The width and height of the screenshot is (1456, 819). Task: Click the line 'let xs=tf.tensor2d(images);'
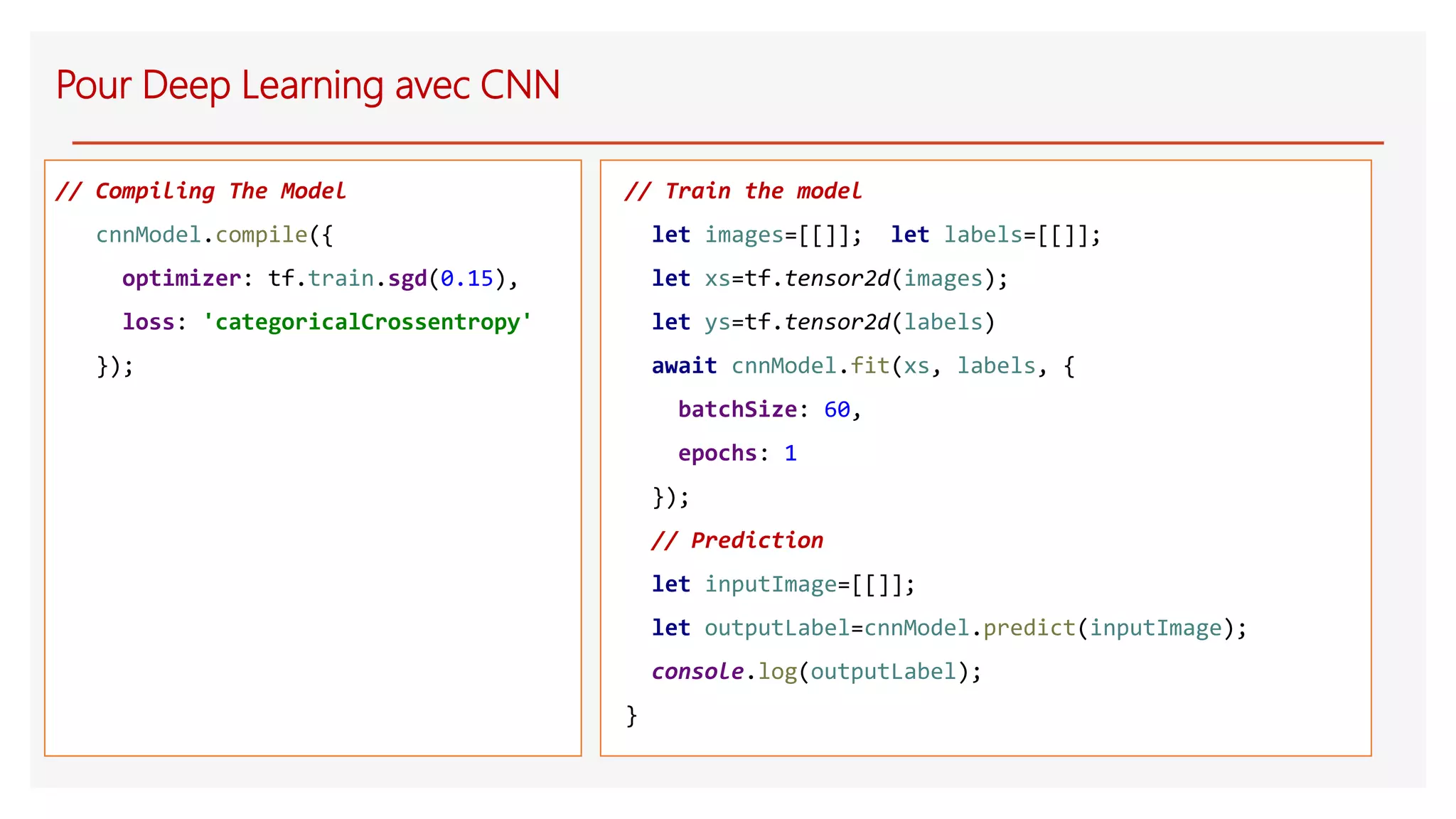tap(830, 279)
